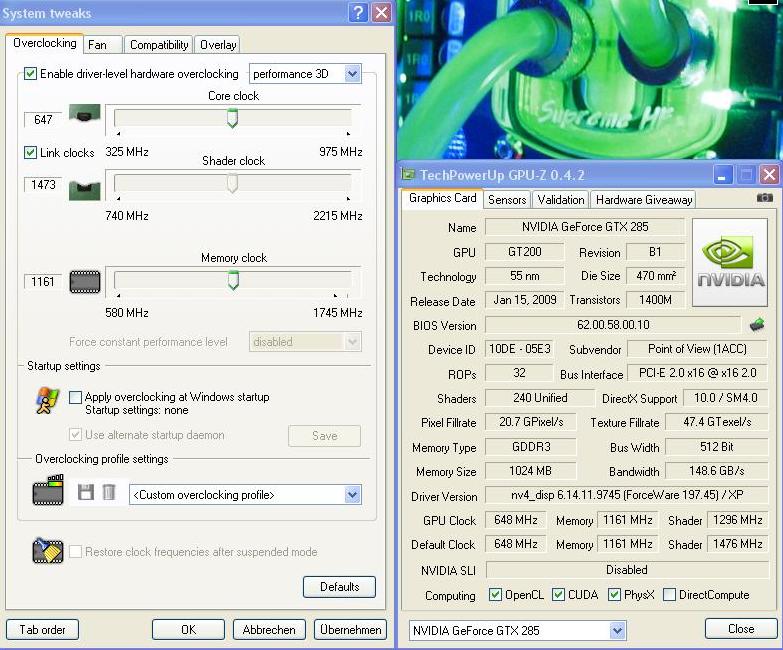The image size is (783, 650).
Task: Toggle the CUDA checkbox in GPU-Z
Action: pos(558,595)
